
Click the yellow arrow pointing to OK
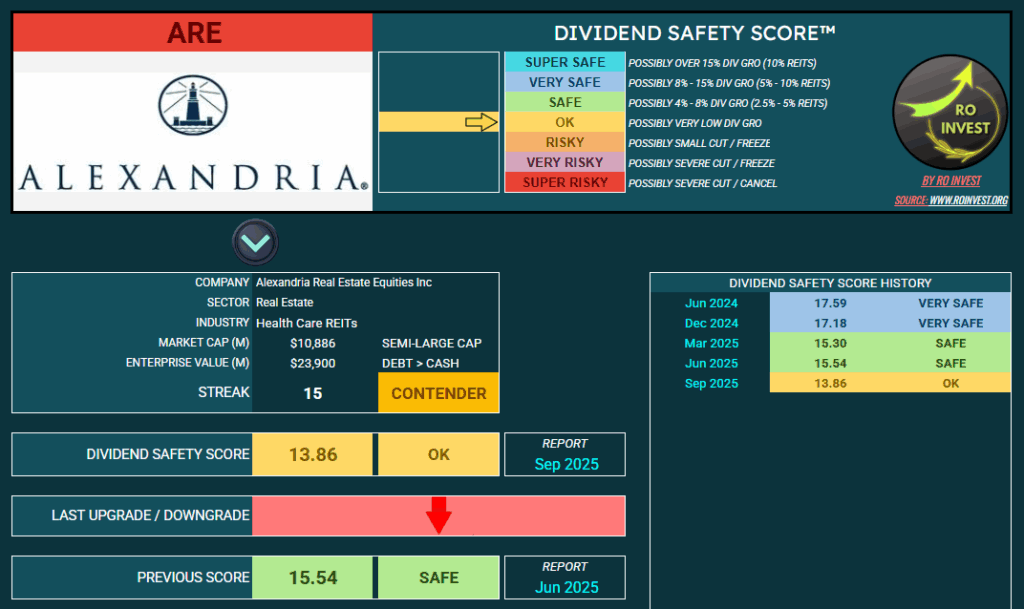481,122
